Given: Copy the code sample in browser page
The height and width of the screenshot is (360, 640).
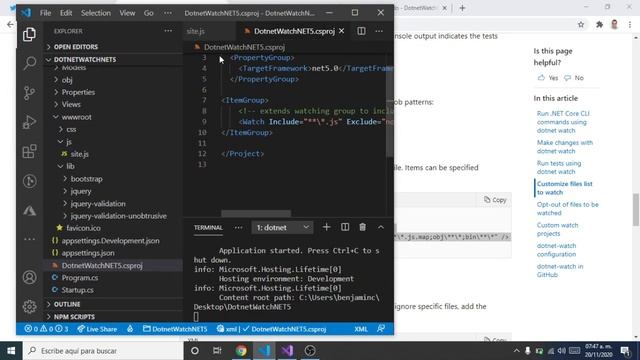Looking at the screenshot, I should pos(495,200).
